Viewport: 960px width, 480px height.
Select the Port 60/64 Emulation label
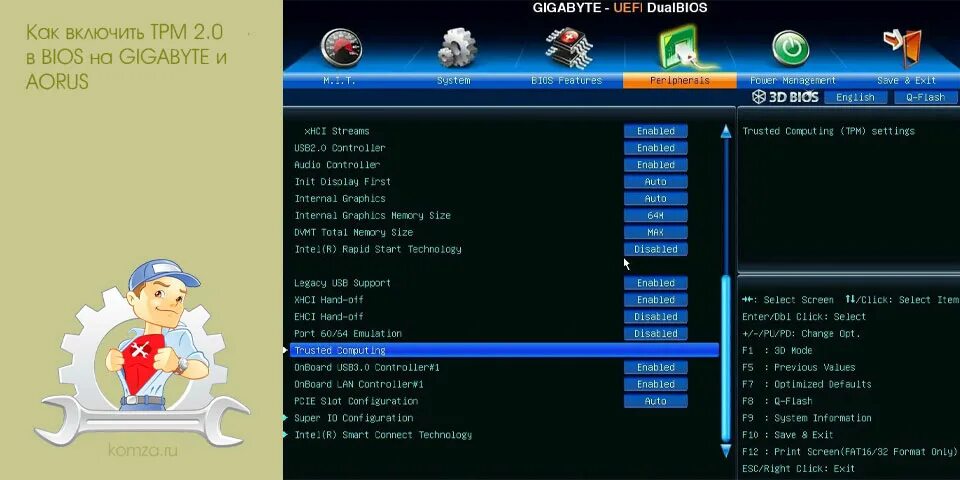(x=348, y=334)
